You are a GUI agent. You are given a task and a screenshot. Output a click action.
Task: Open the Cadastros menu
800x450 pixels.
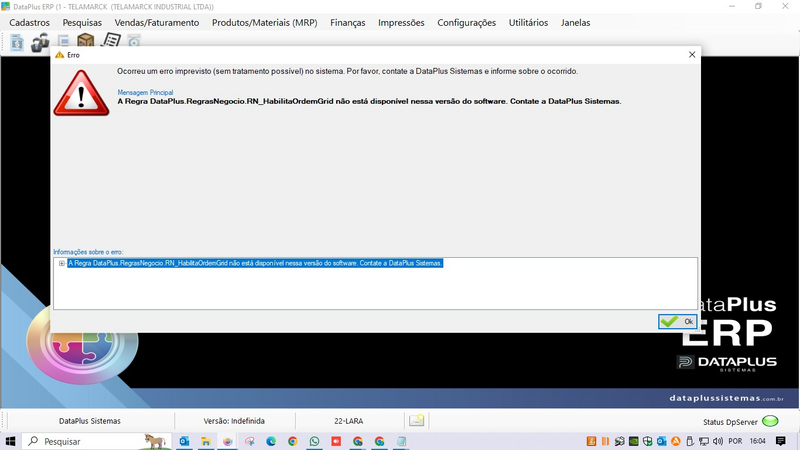30,22
